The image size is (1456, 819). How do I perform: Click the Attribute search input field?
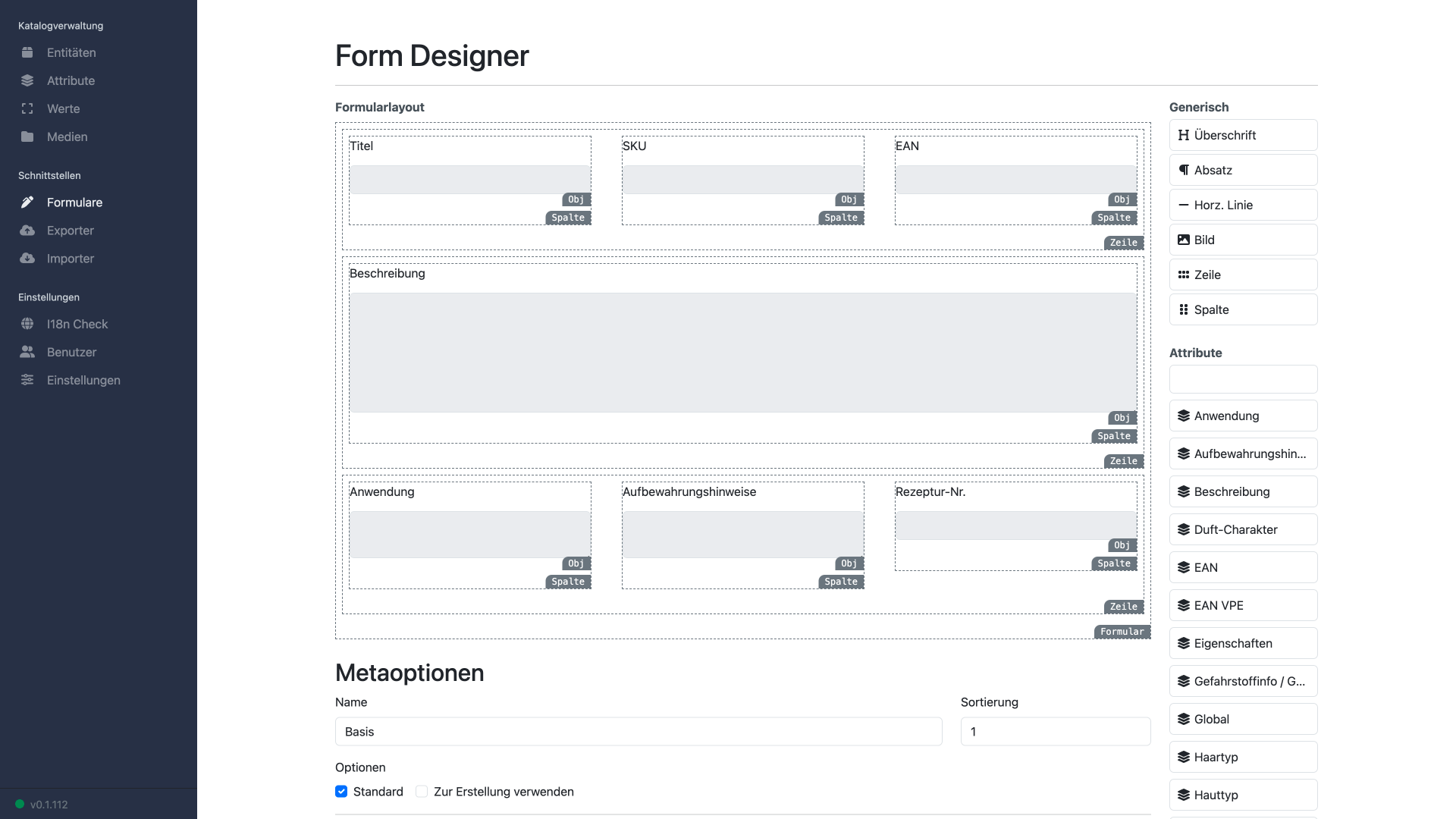tap(1243, 379)
